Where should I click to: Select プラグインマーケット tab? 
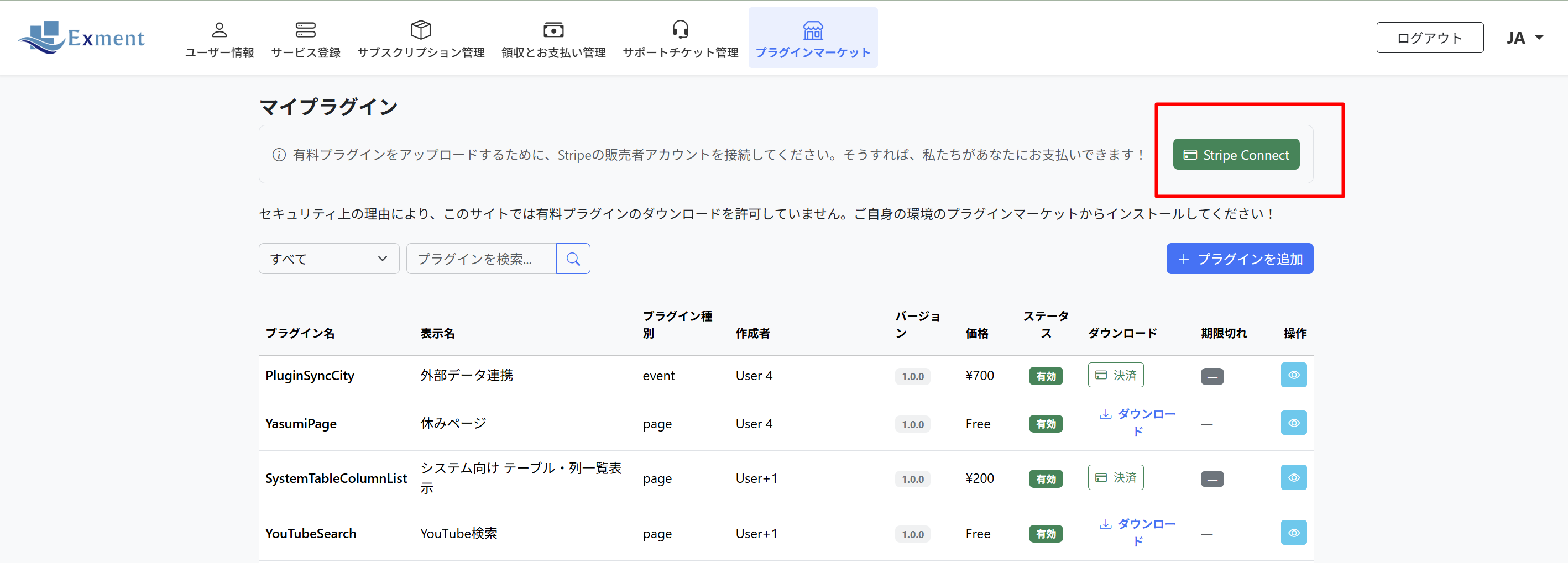[x=813, y=38]
